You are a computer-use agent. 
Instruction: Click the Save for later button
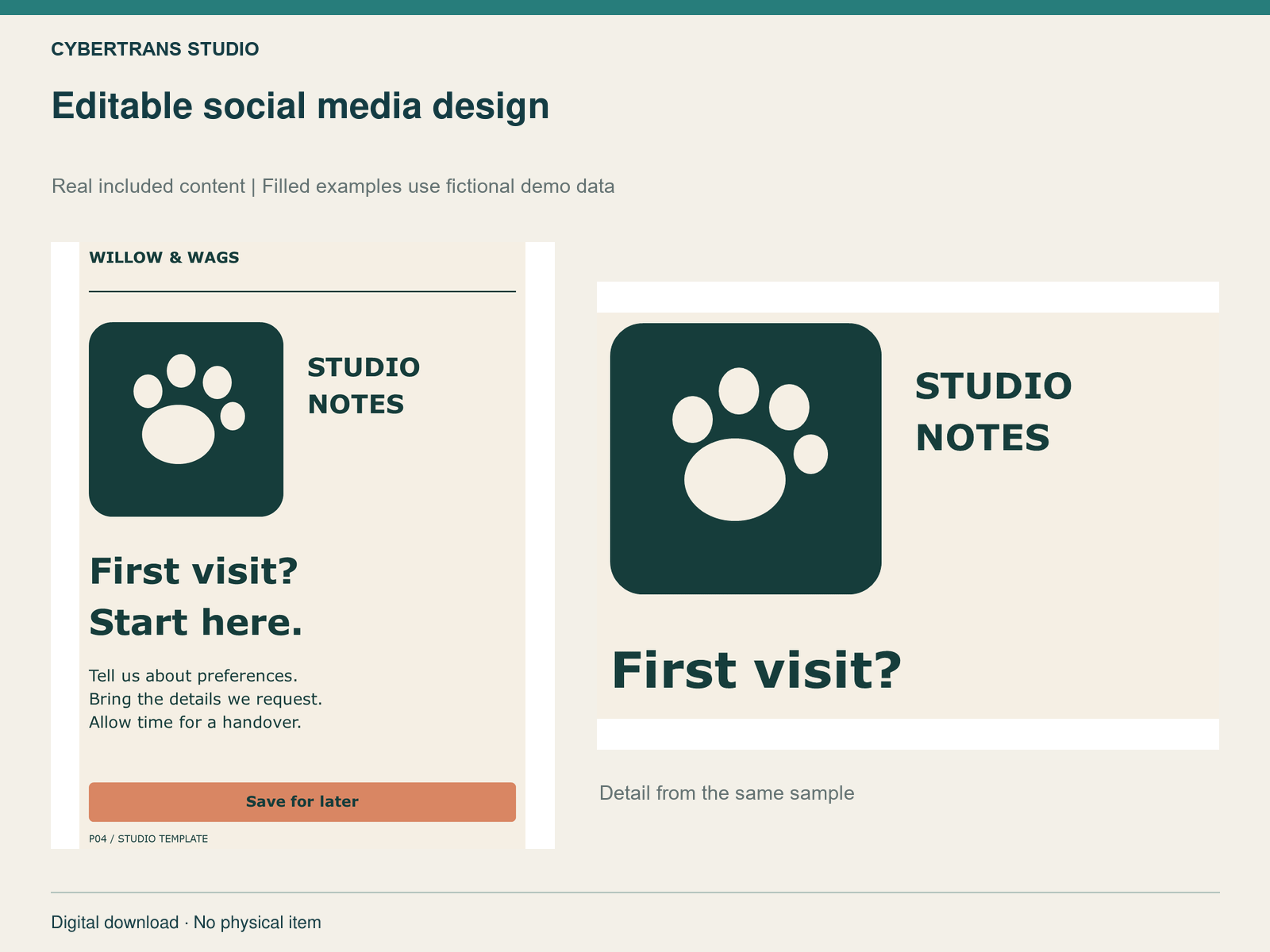point(302,802)
